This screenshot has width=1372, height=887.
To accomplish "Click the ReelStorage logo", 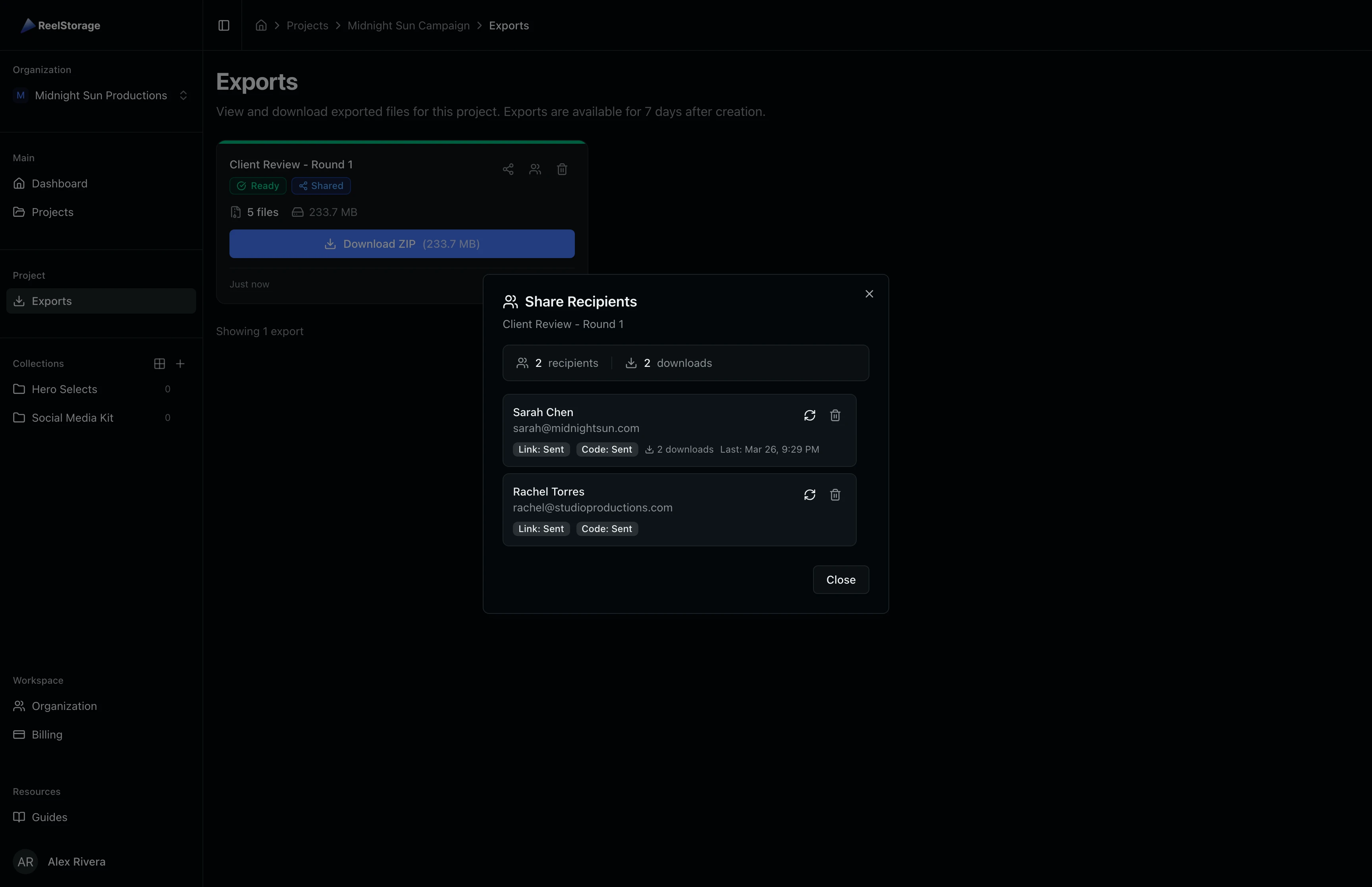I will point(60,25).
